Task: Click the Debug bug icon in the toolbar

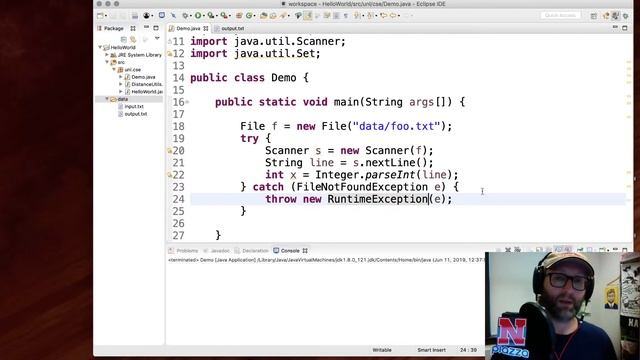Action: coord(185,16)
